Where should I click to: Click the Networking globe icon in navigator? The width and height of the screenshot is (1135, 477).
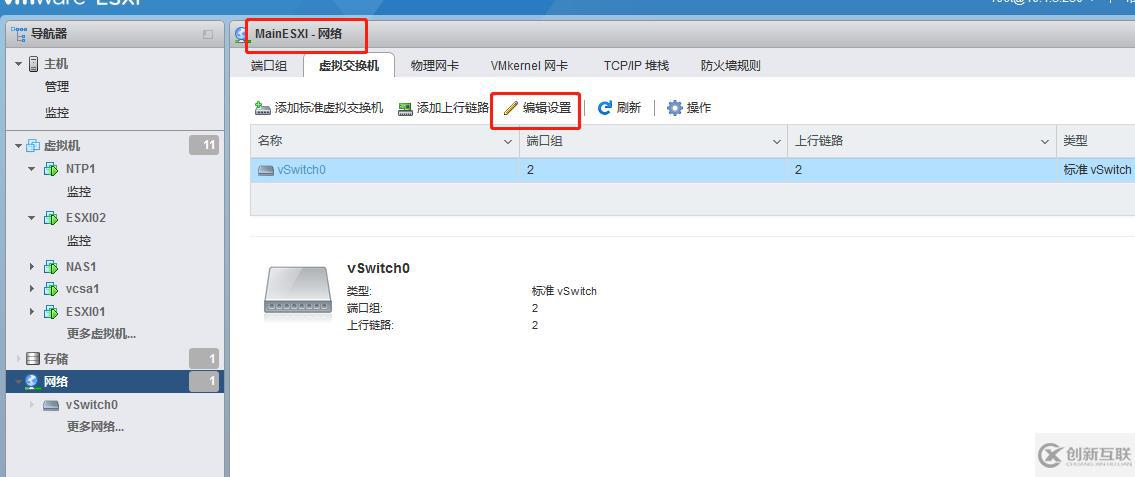pyautogui.click(x=33, y=381)
